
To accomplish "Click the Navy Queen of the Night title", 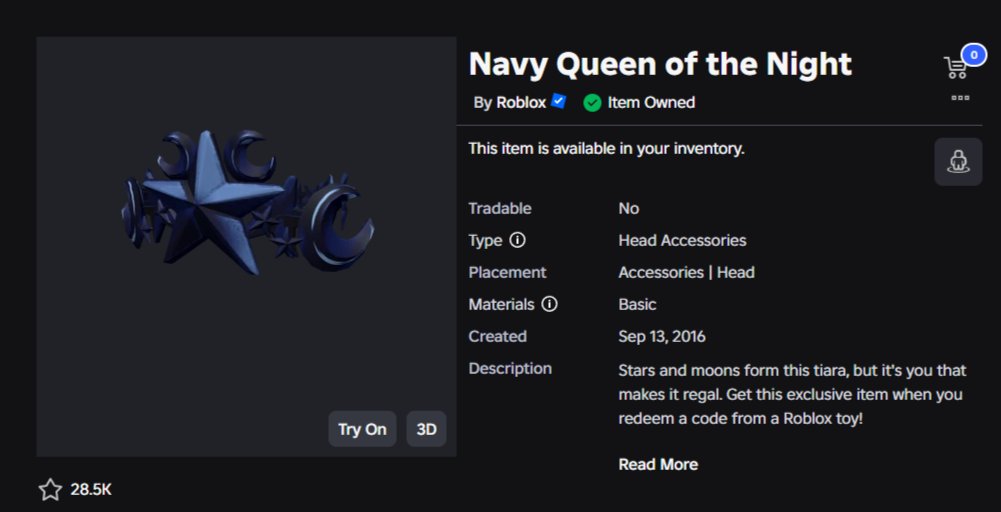I will coord(660,64).
